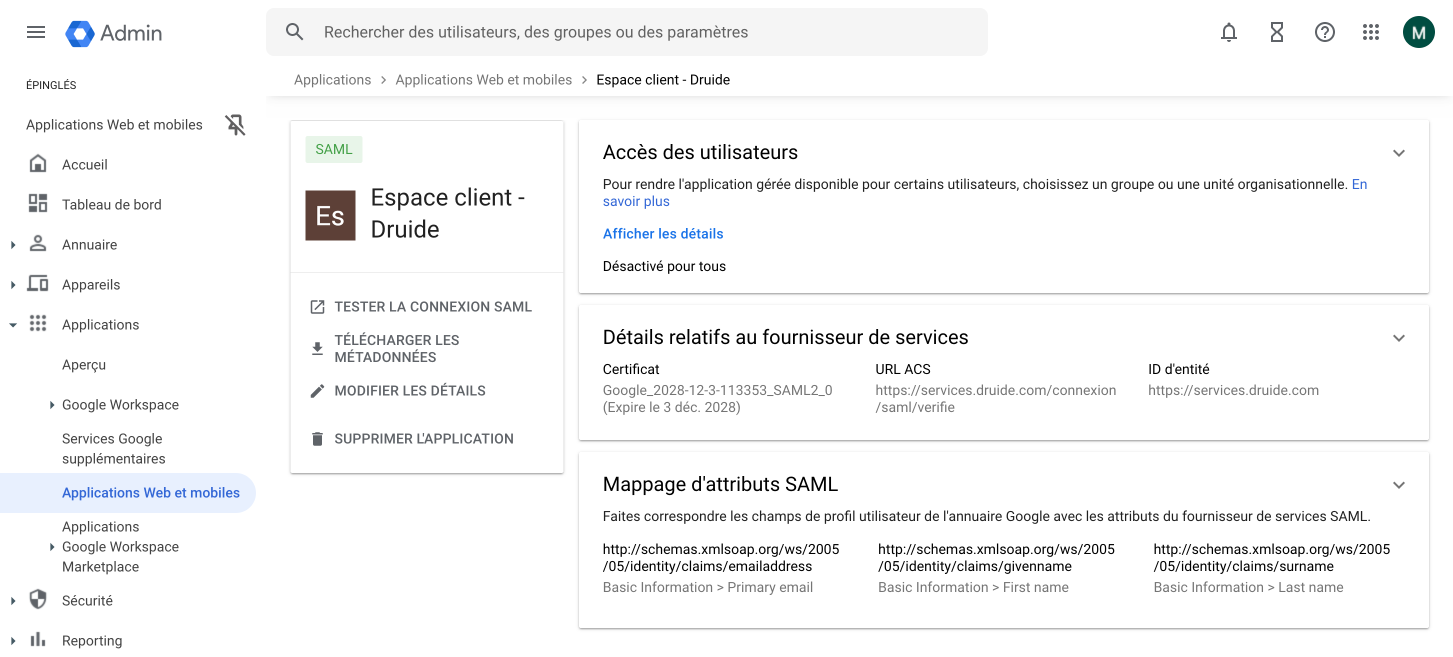The image size is (1453, 657).
Task: Expand Annuaire in the sidebar
Action: click(13, 245)
